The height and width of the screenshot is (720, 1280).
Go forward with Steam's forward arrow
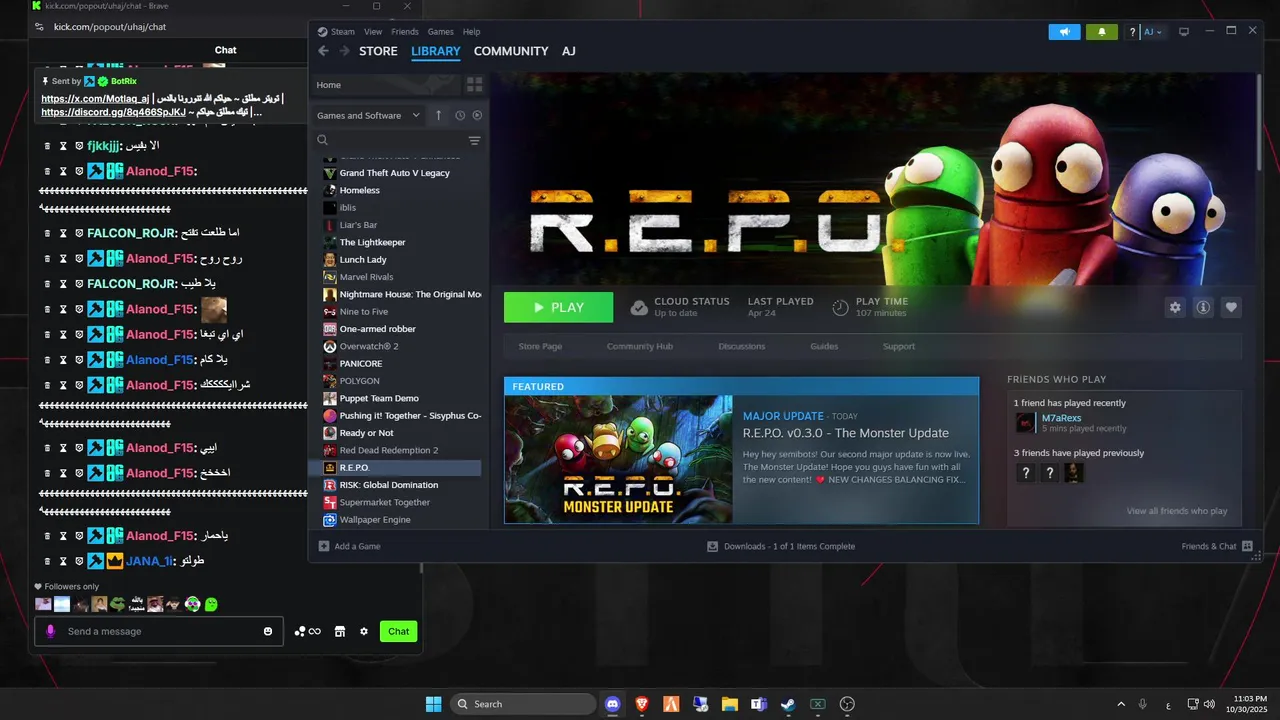click(x=344, y=51)
